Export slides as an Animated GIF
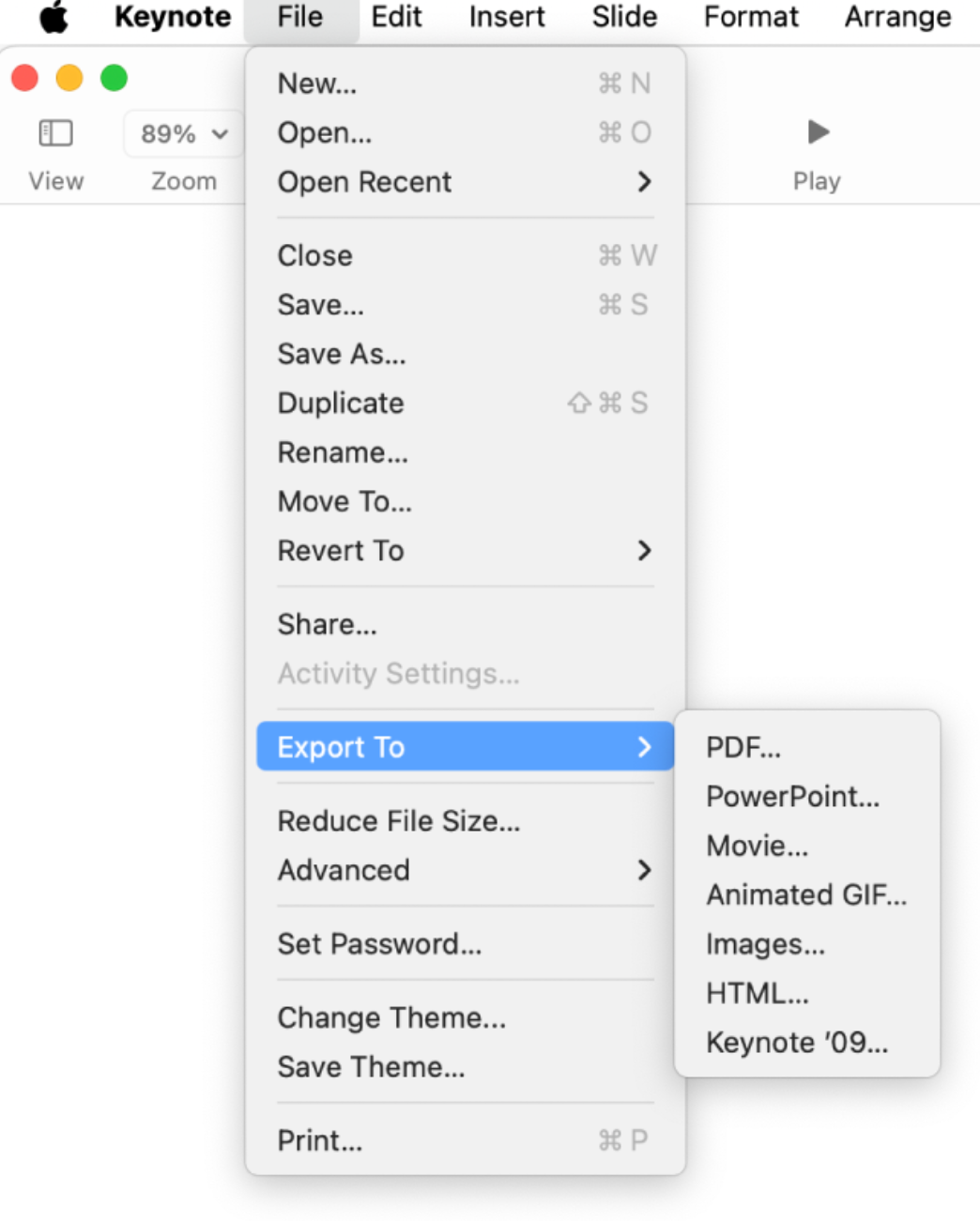Image resolution: width=980 pixels, height=1221 pixels. 805,894
